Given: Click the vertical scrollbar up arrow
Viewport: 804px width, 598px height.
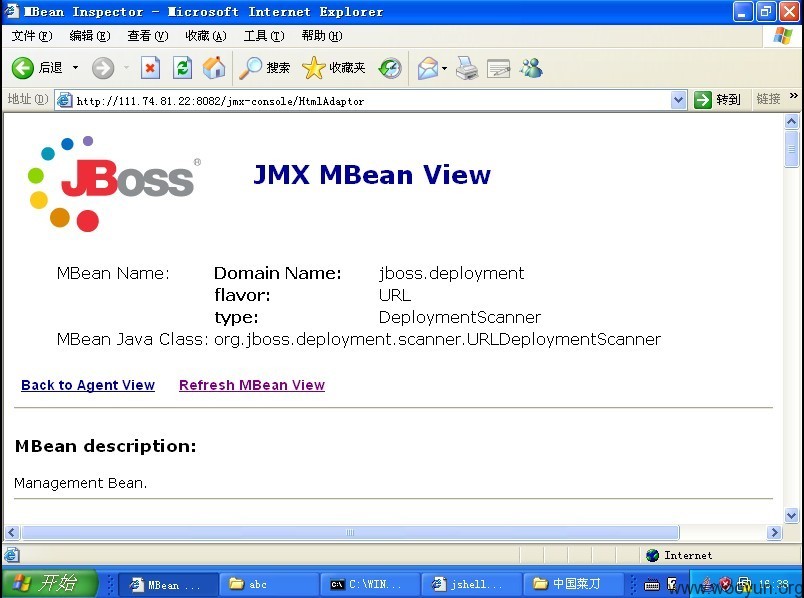Looking at the screenshot, I should [x=792, y=122].
